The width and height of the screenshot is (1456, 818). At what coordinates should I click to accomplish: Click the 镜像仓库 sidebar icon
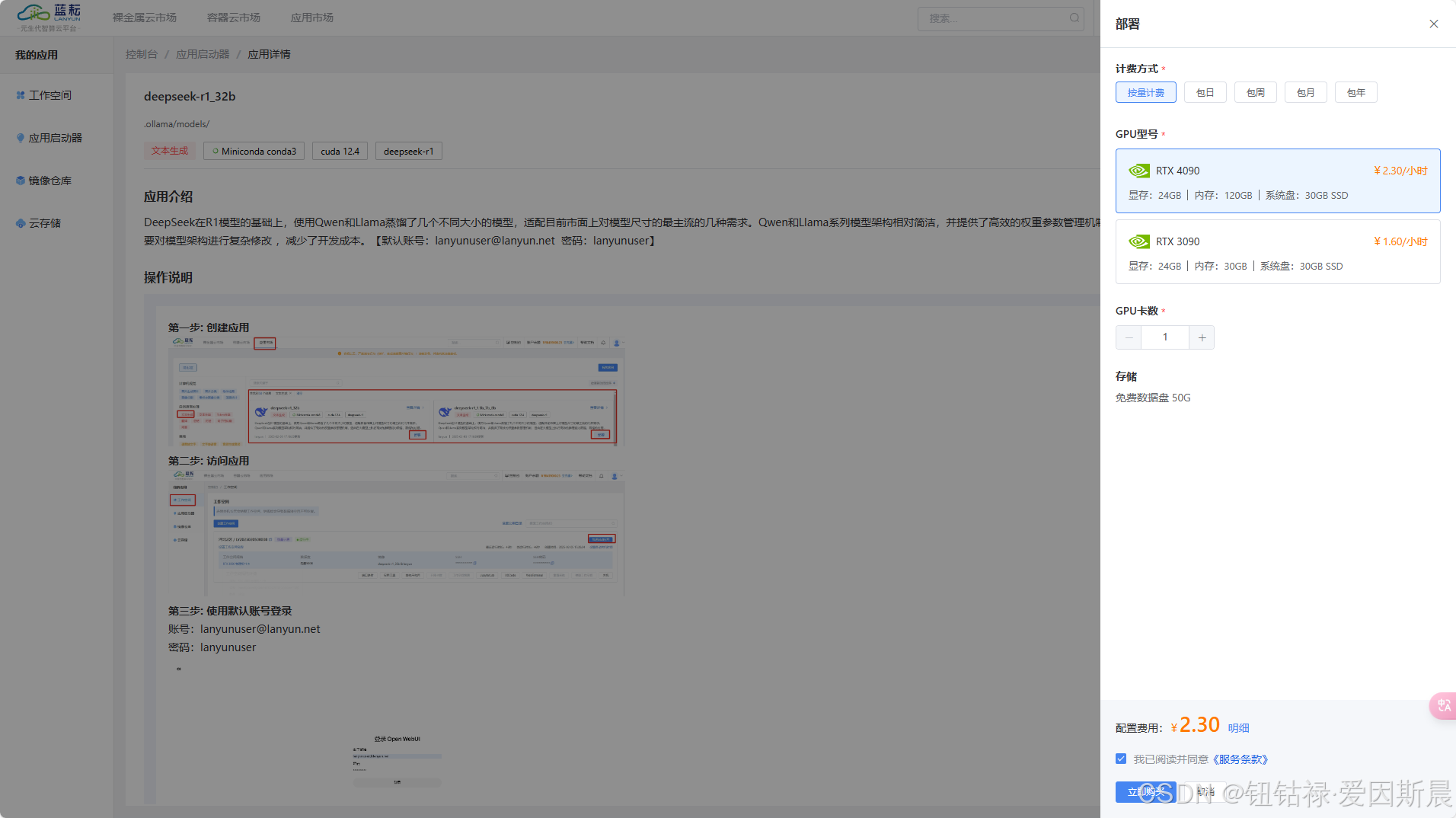[x=21, y=181]
